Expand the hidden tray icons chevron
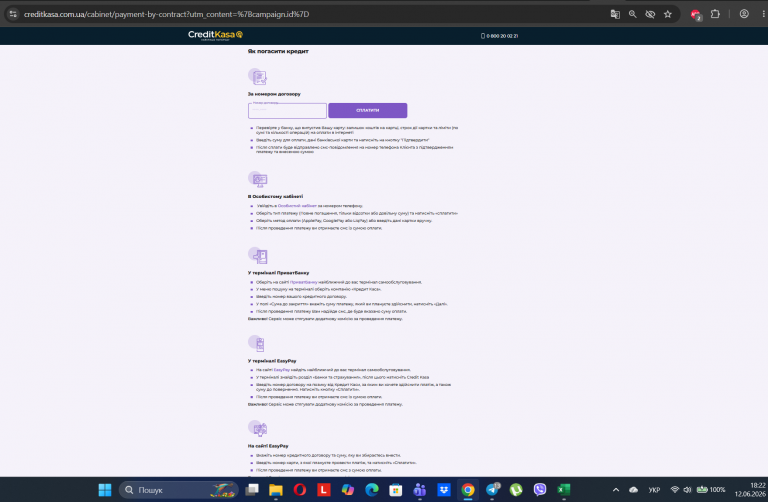The width and height of the screenshot is (768, 502). [x=616, y=490]
